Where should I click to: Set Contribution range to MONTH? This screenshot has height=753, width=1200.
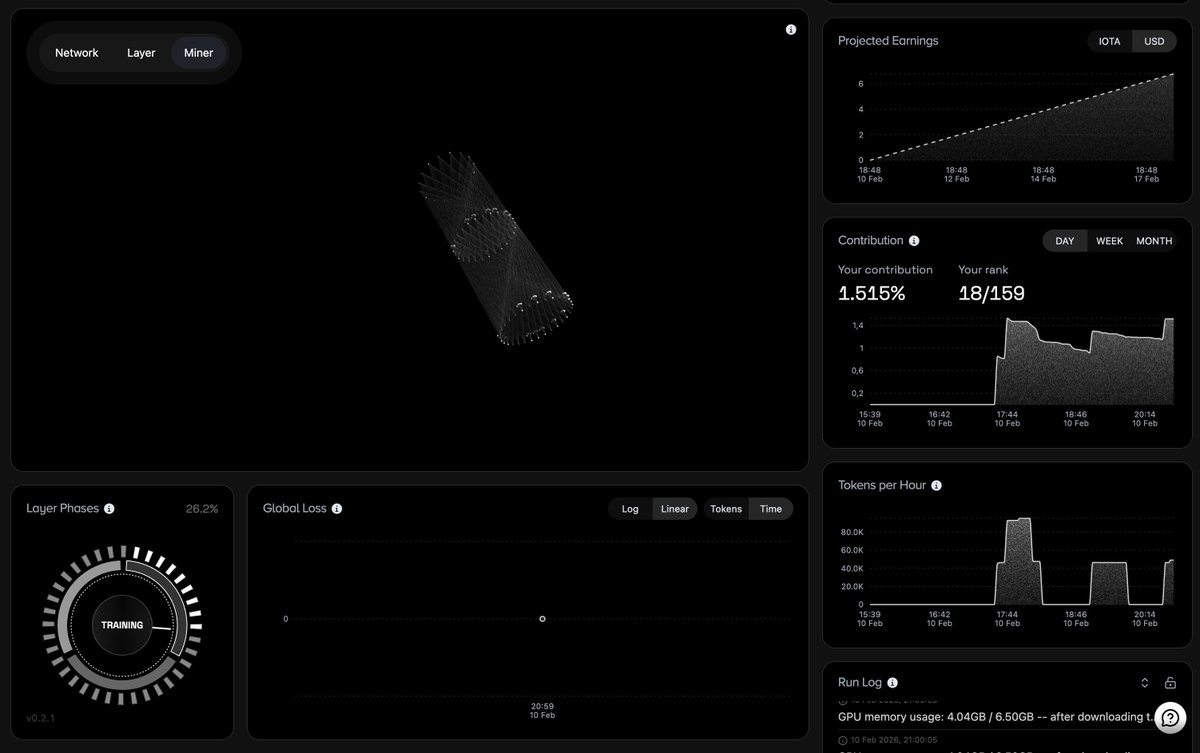1154,241
